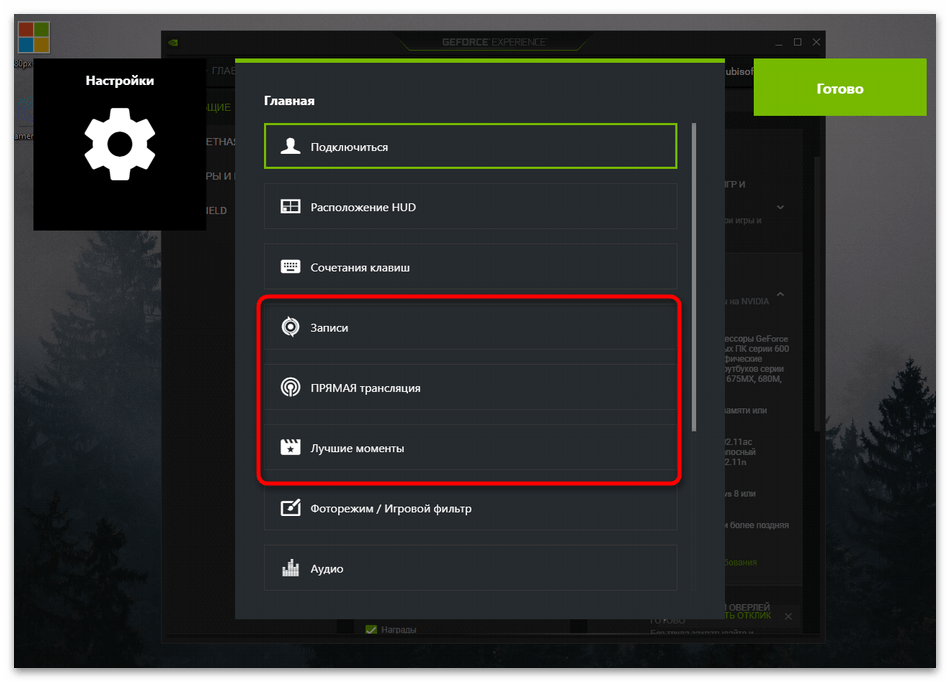The width and height of the screenshot is (950, 682).
Task: Click the clapperboard star icon for highlights
Action: (x=290, y=447)
